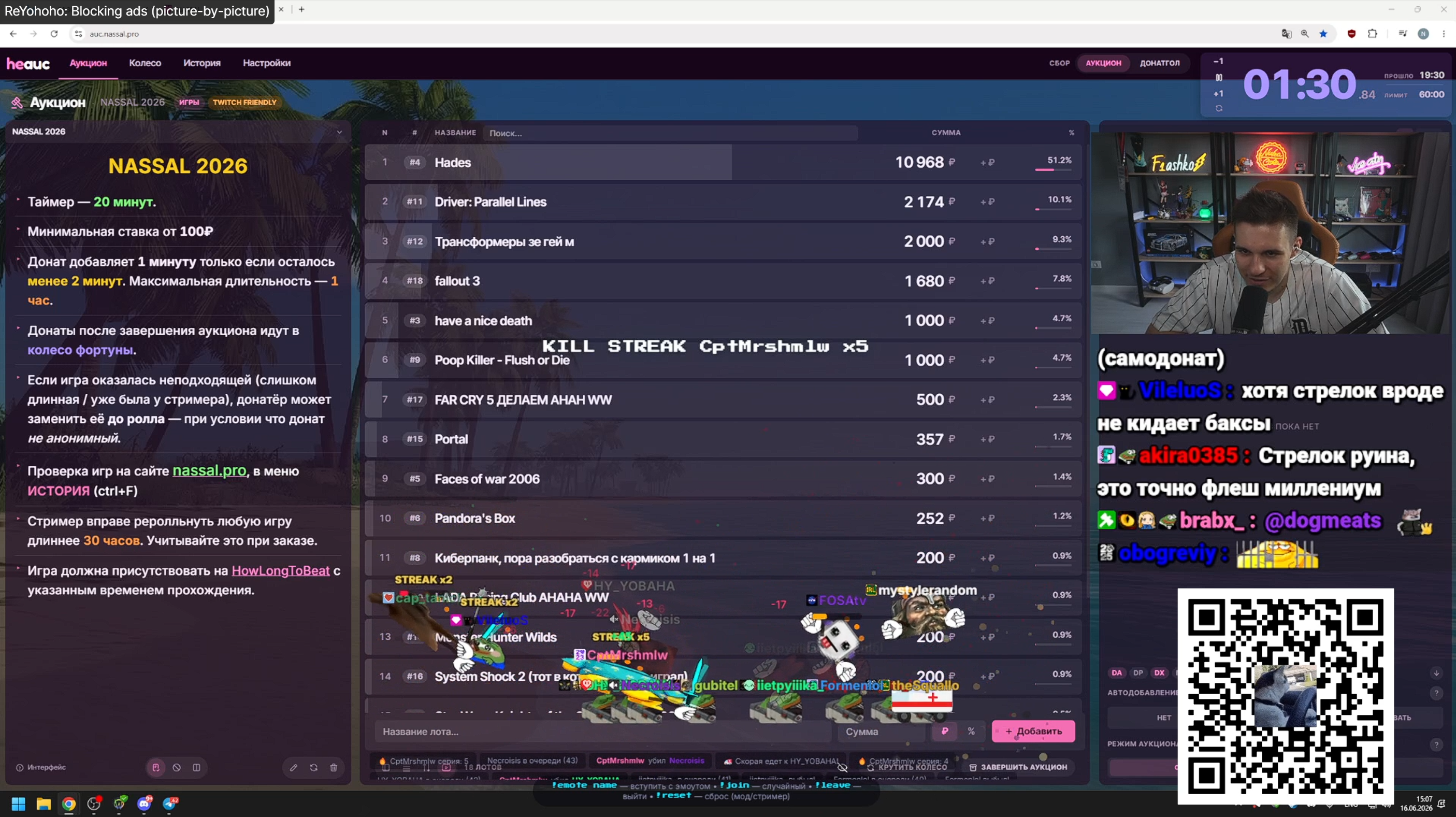Image resolution: width=1456 pixels, height=817 pixels.
Task: Delete rules with the trash icon
Action: 334,767
